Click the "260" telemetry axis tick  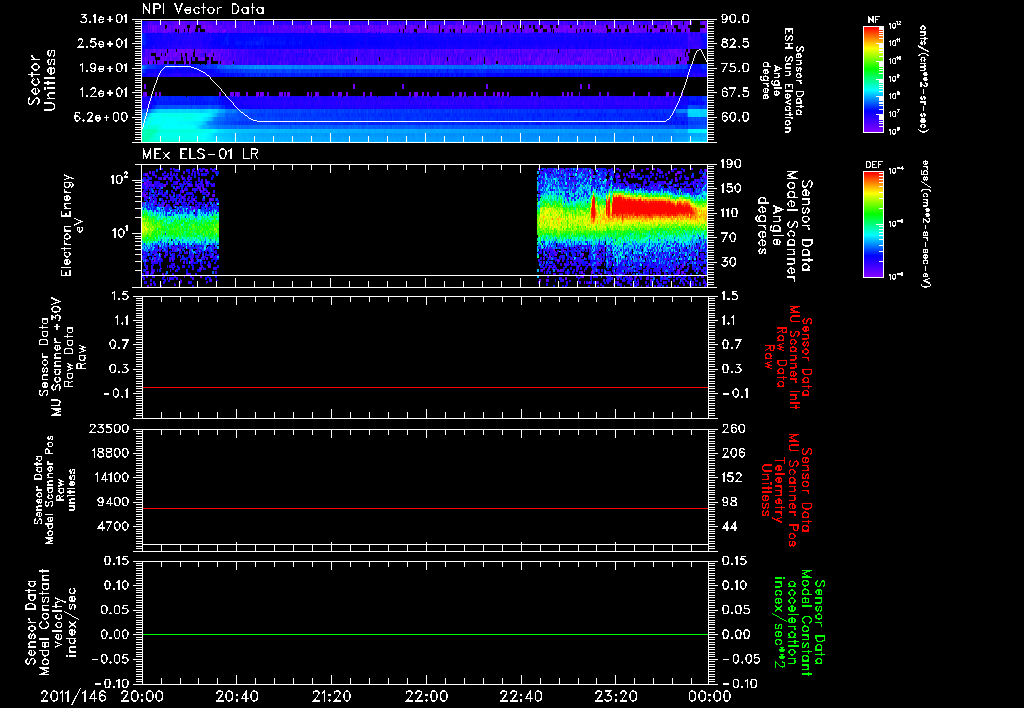(x=731, y=429)
